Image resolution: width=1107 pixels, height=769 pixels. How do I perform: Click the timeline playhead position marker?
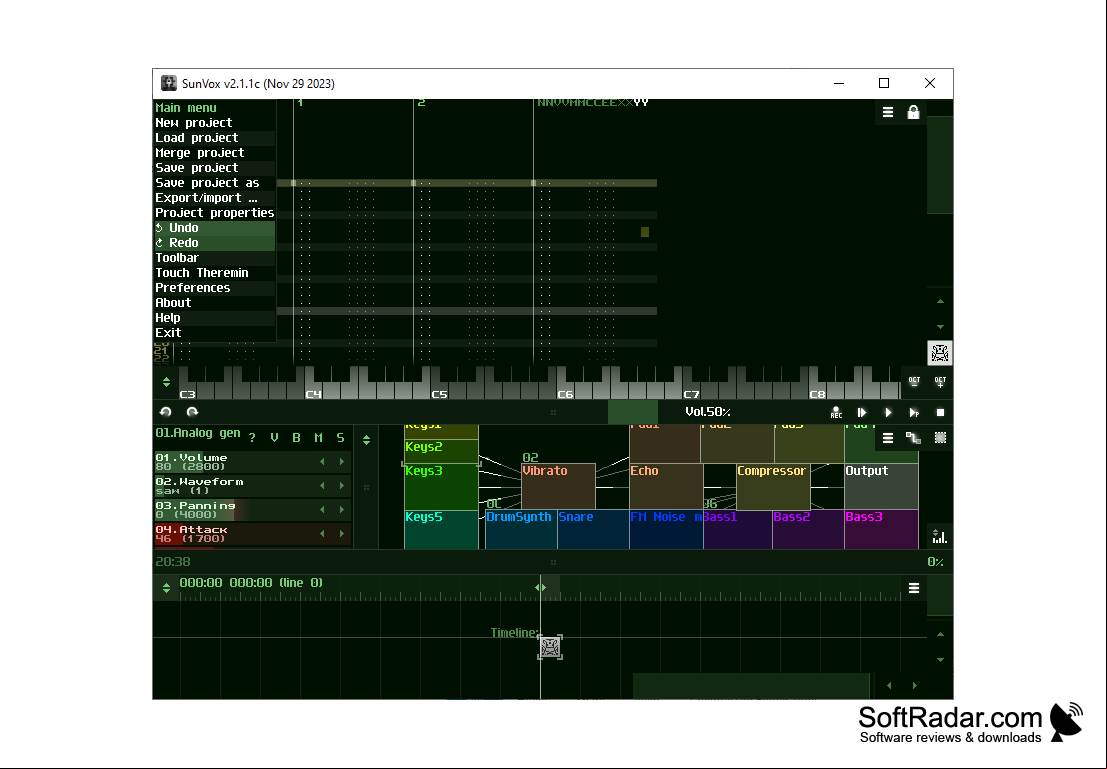(x=540, y=588)
